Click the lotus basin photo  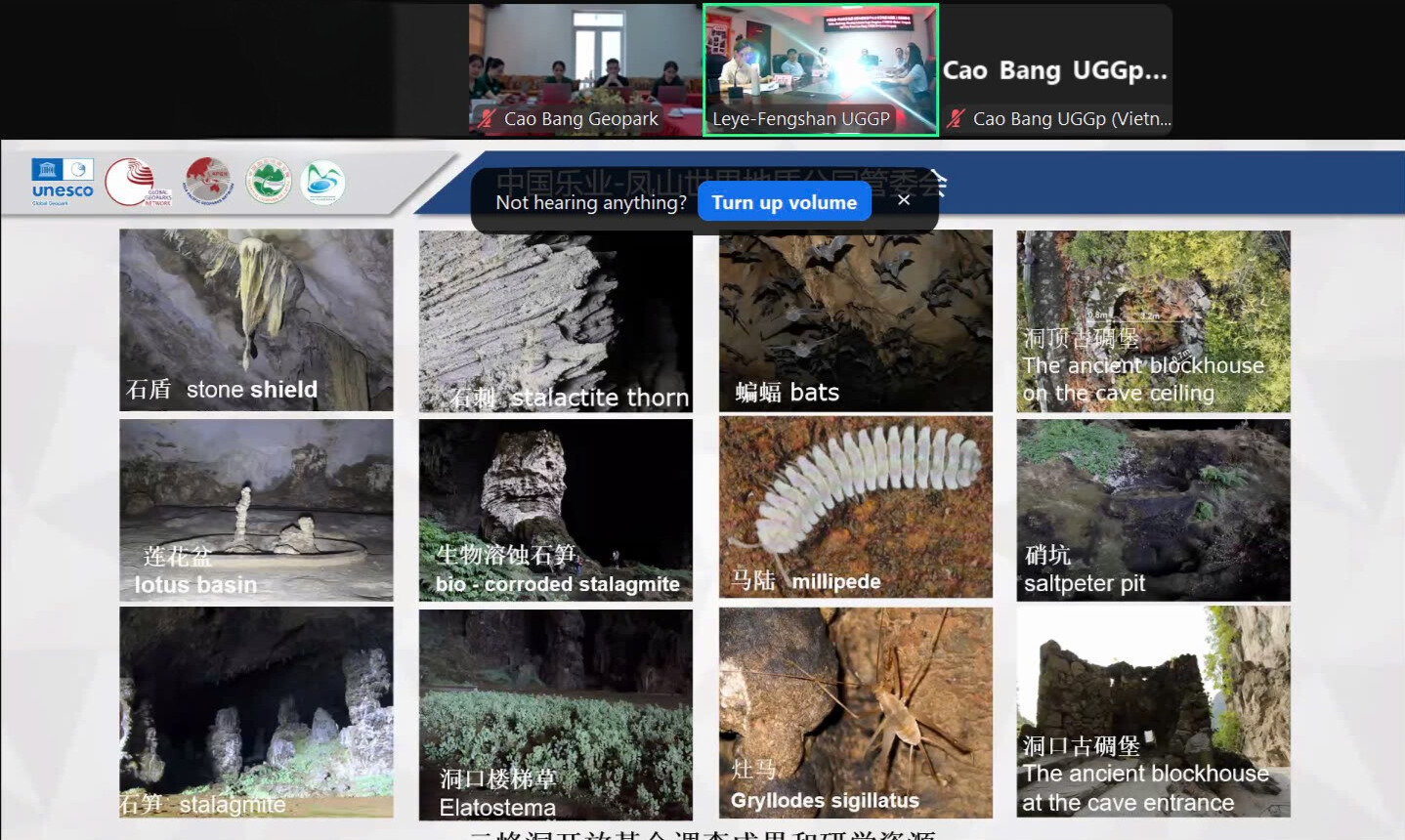pos(256,510)
